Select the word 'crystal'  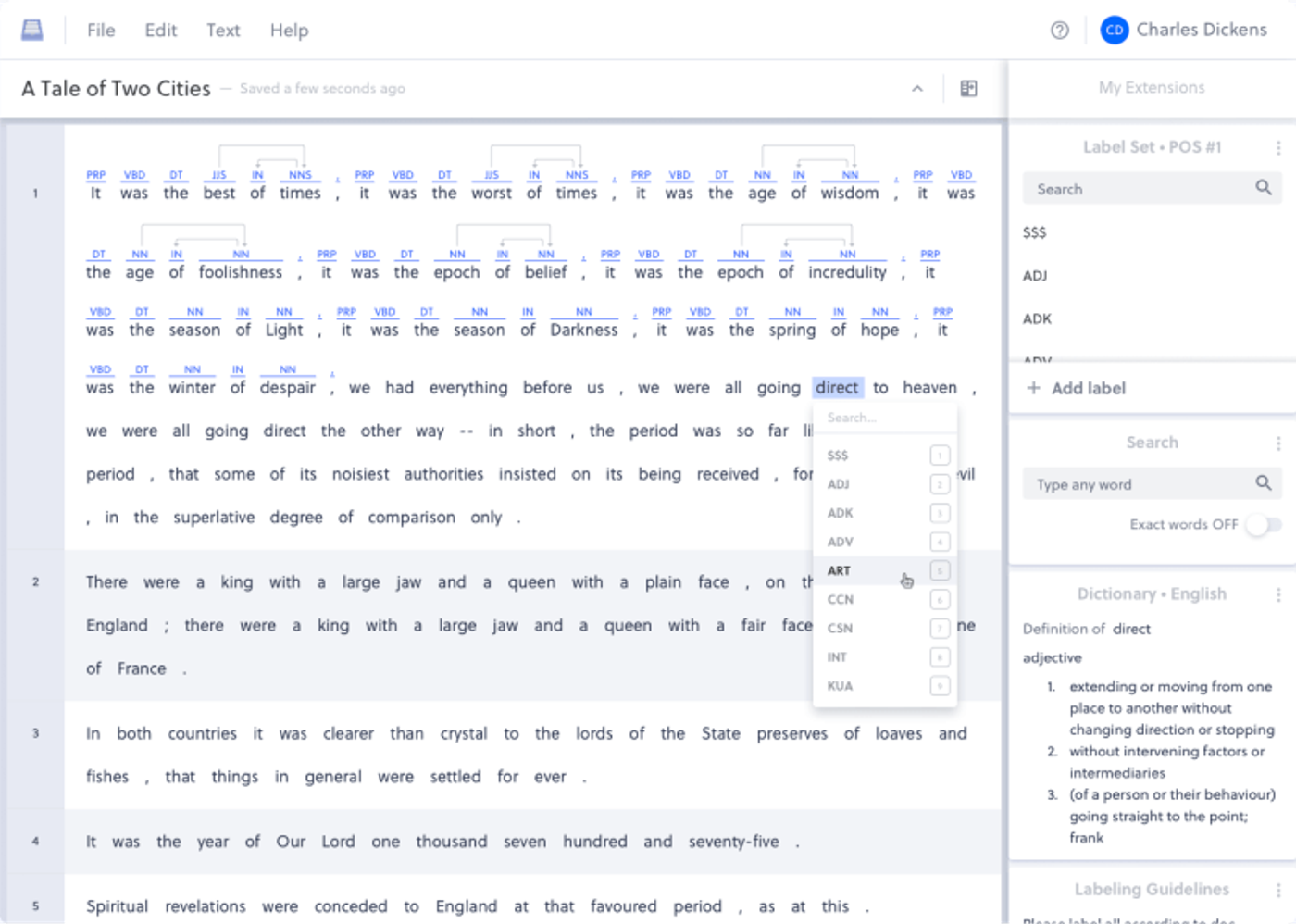click(x=464, y=734)
